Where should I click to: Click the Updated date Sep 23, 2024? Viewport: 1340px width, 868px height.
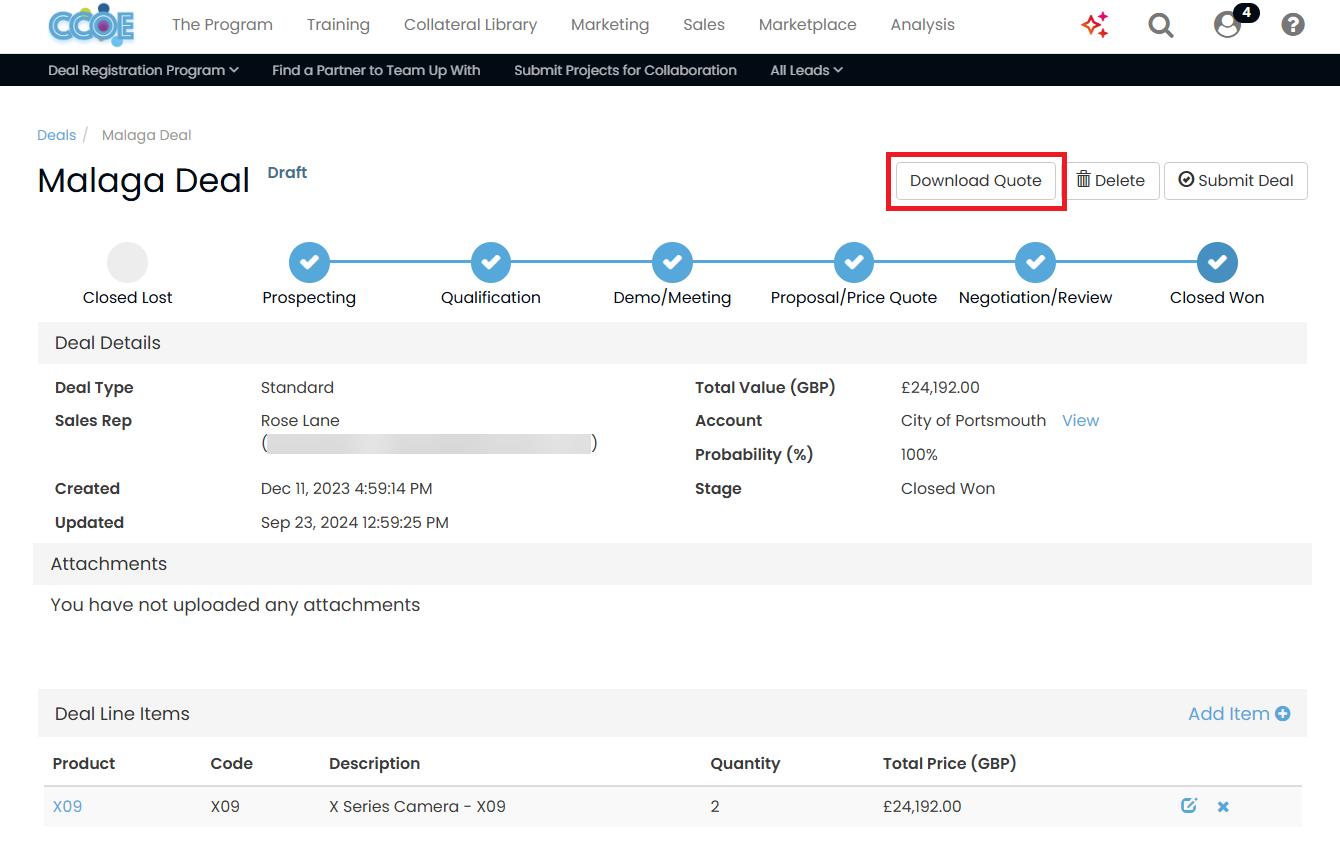click(355, 523)
